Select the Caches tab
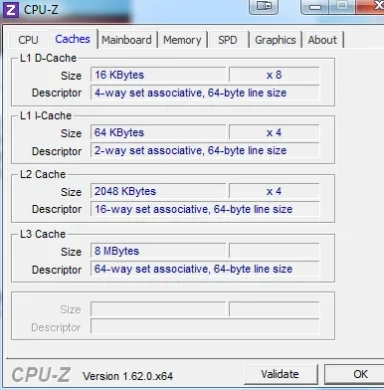Viewport: 384px width, 390px height. click(73, 39)
